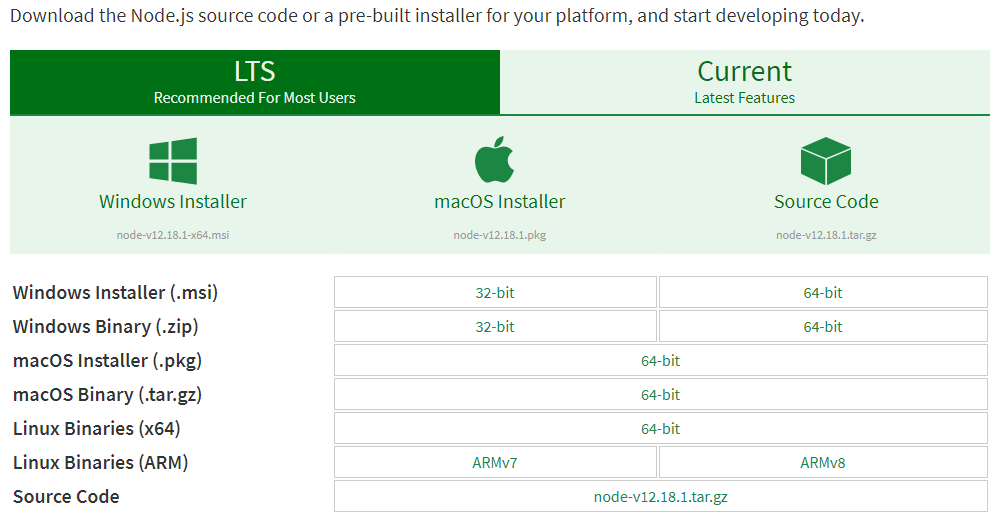This screenshot has width=997, height=526.
Task: Click the Linux Binaries (x64) row label
Action: 97,429
